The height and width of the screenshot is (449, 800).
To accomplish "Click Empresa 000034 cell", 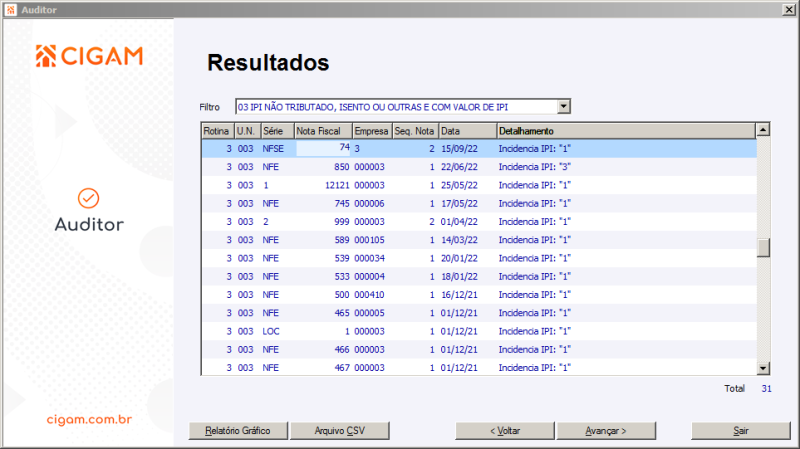I will [x=369, y=258].
